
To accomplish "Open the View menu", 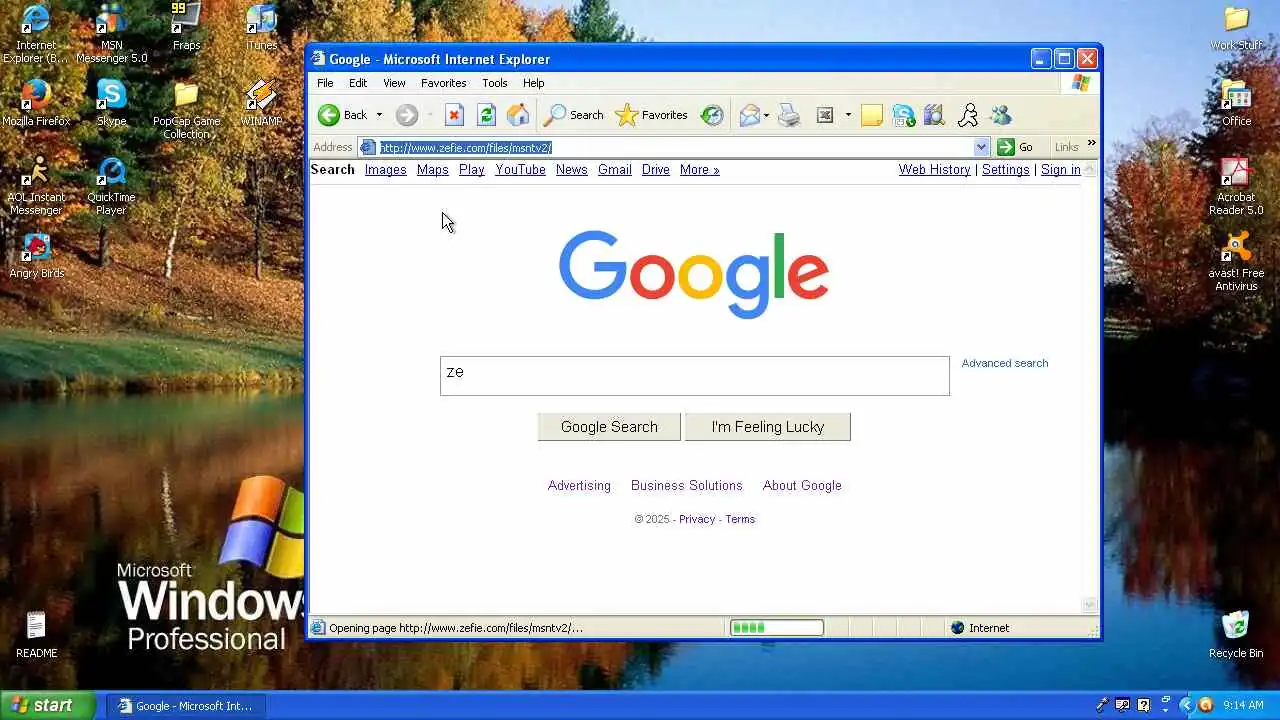I will (394, 83).
